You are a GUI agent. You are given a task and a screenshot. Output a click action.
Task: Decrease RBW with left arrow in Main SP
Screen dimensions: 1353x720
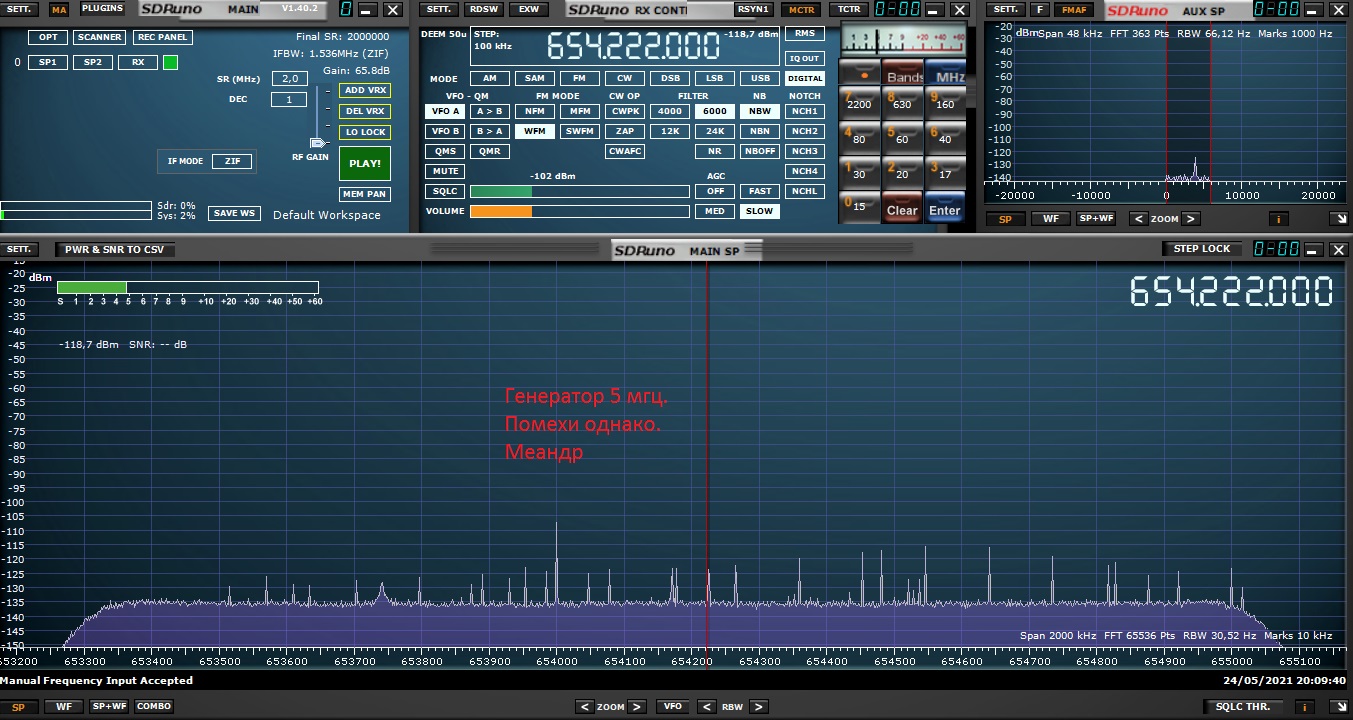(x=708, y=707)
